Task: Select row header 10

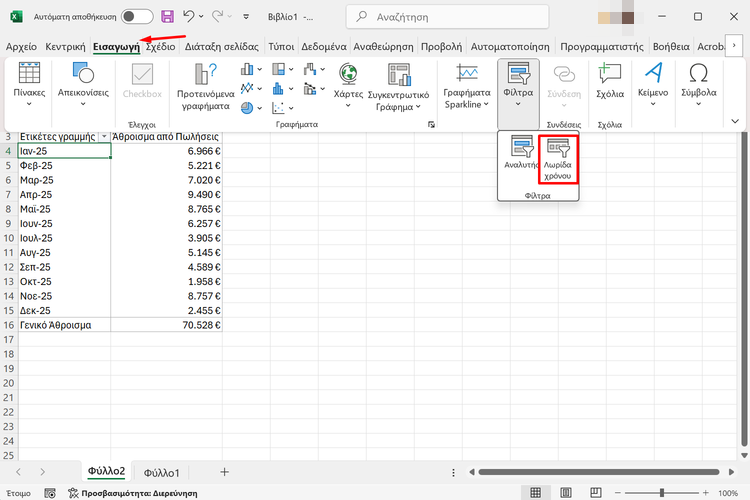Action: click(x=9, y=238)
